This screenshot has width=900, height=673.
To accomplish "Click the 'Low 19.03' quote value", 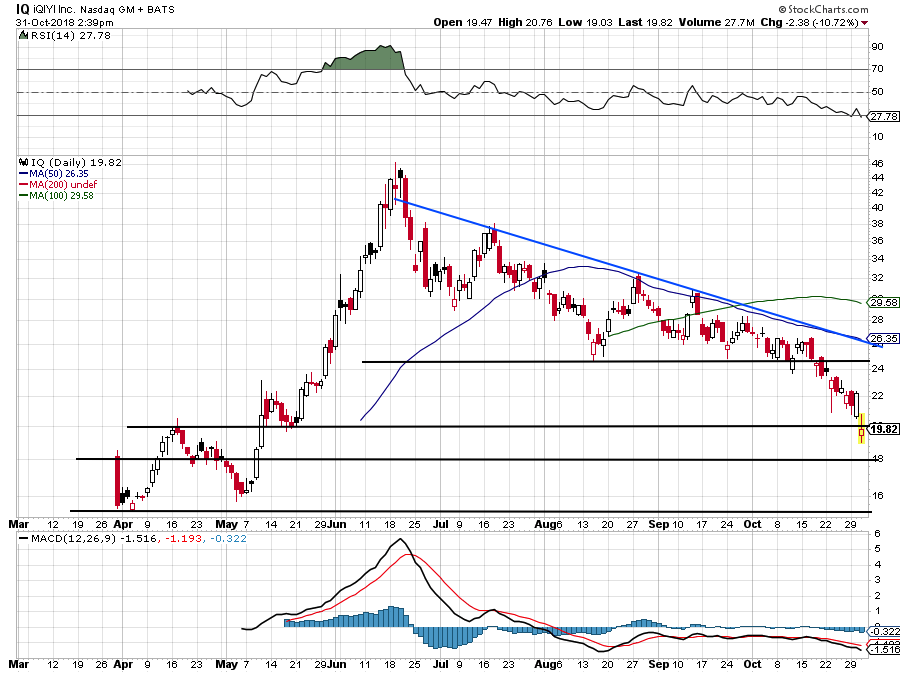I will coord(585,22).
